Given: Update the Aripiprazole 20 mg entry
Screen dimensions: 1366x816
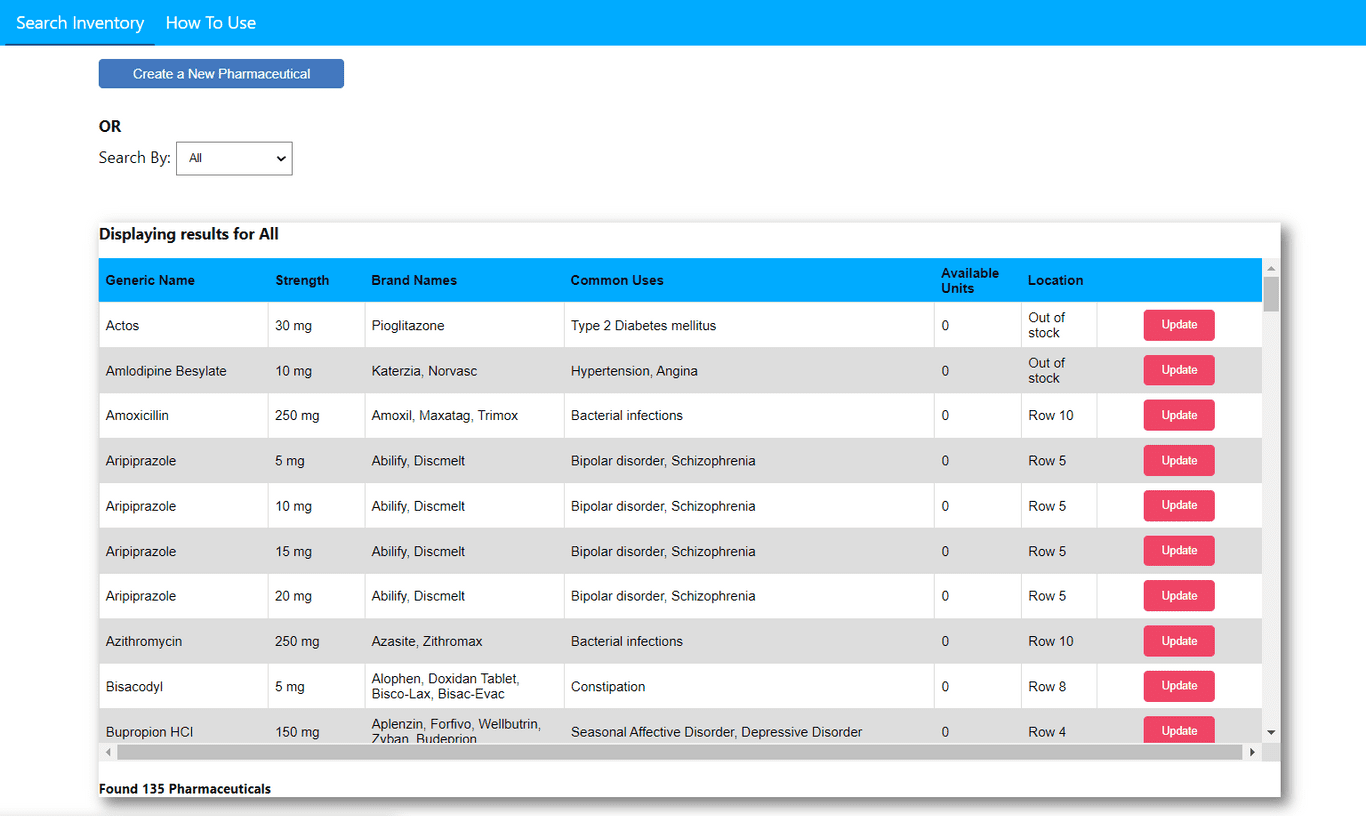Looking at the screenshot, I should click(x=1178, y=595).
